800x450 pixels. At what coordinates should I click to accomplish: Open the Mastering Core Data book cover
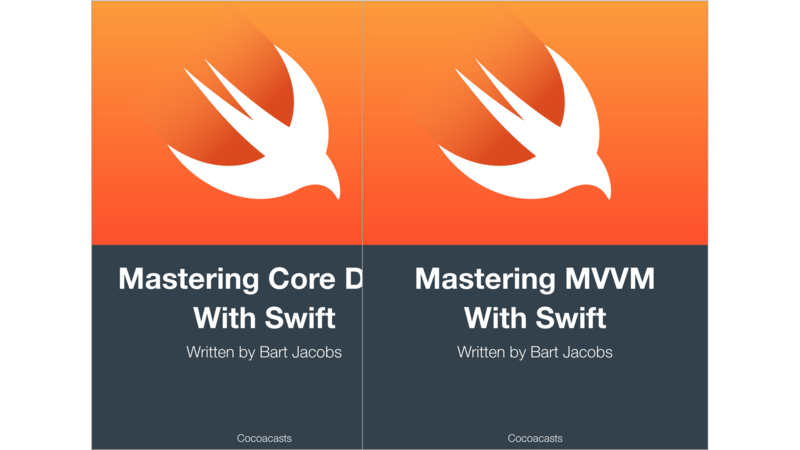(x=227, y=225)
